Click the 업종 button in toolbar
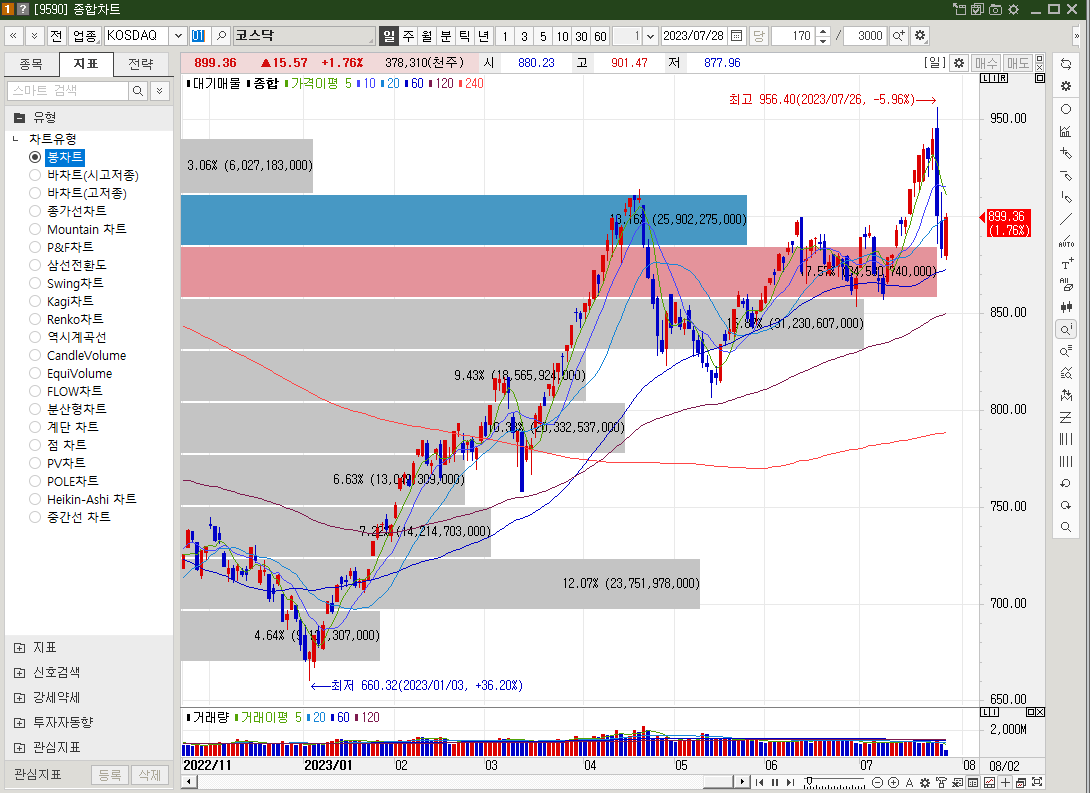Viewport: 1090px width, 793px height. tap(86, 35)
